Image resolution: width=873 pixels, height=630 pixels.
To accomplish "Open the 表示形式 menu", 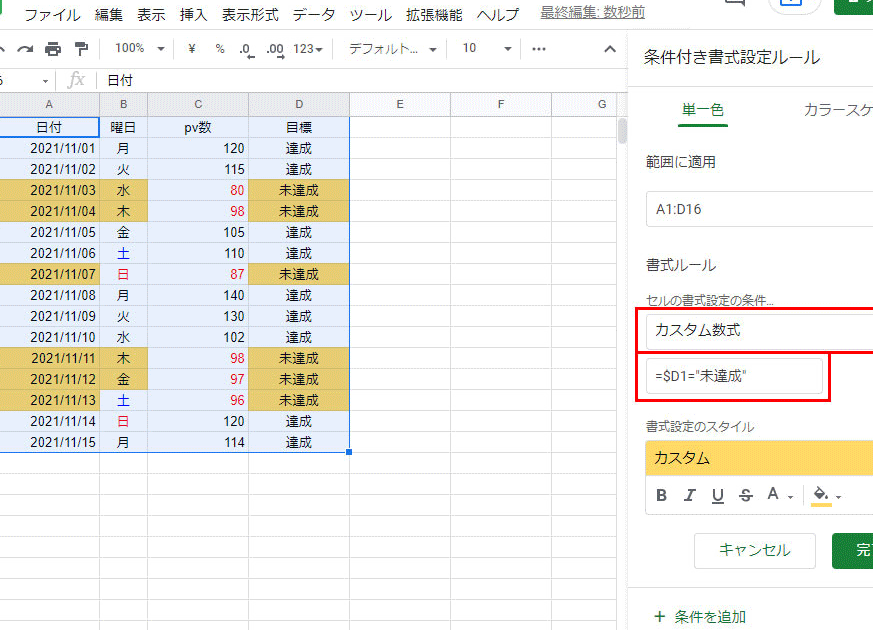I will pyautogui.click(x=250, y=15).
